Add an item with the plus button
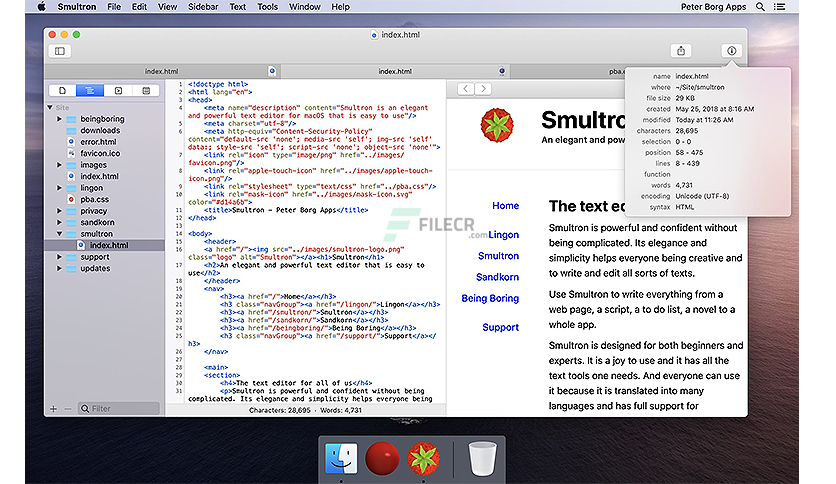 point(53,409)
